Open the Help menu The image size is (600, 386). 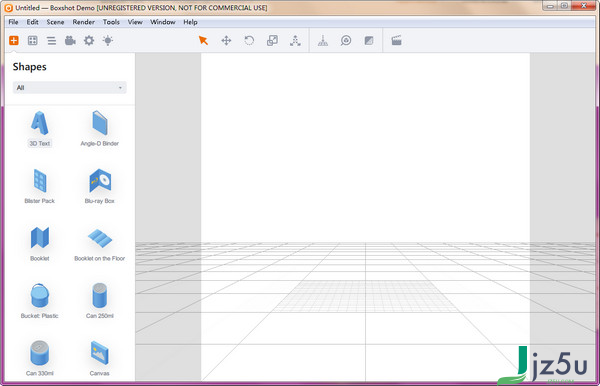[x=190, y=22]
